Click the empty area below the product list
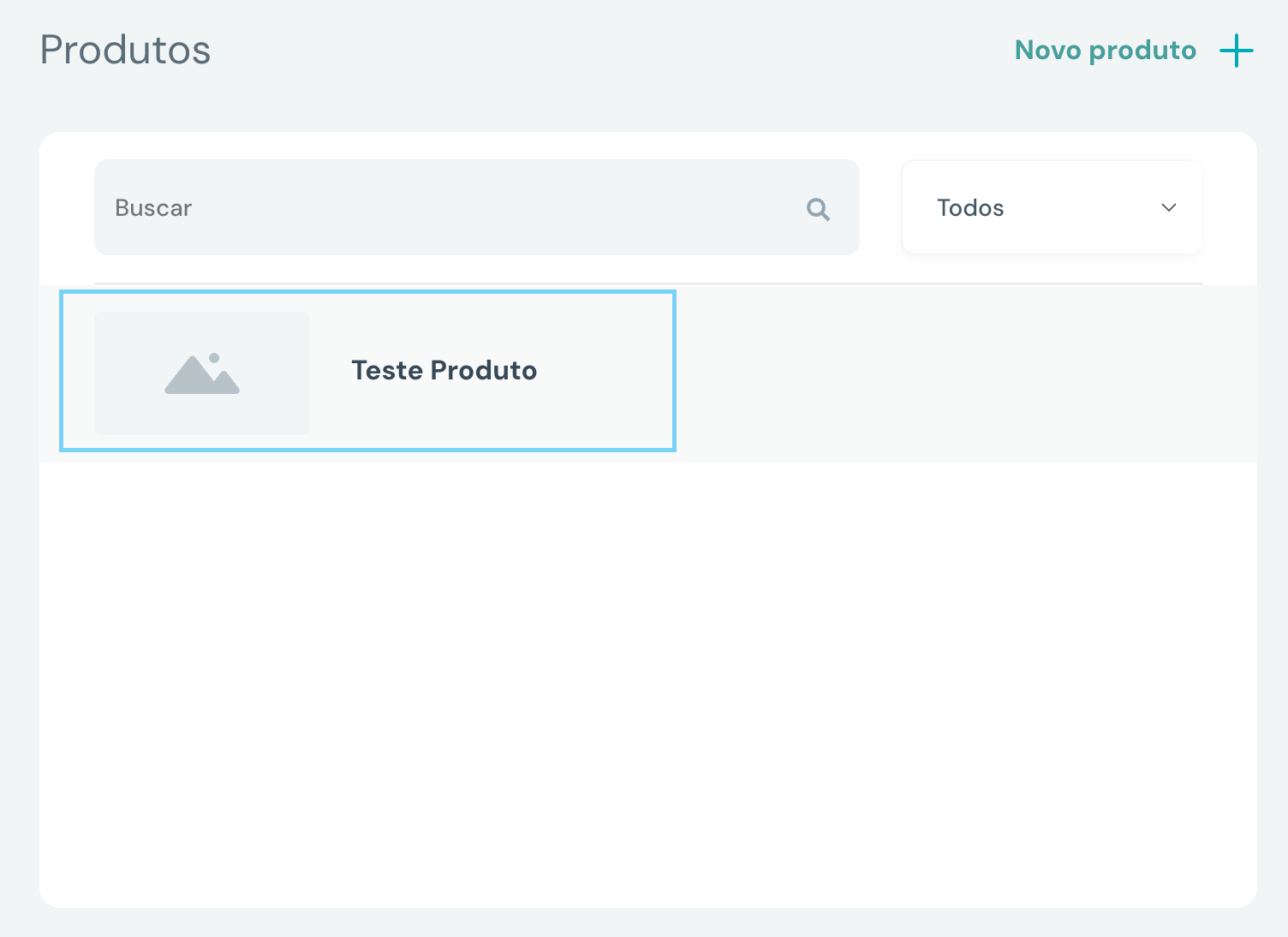 [x=647, y=685]
